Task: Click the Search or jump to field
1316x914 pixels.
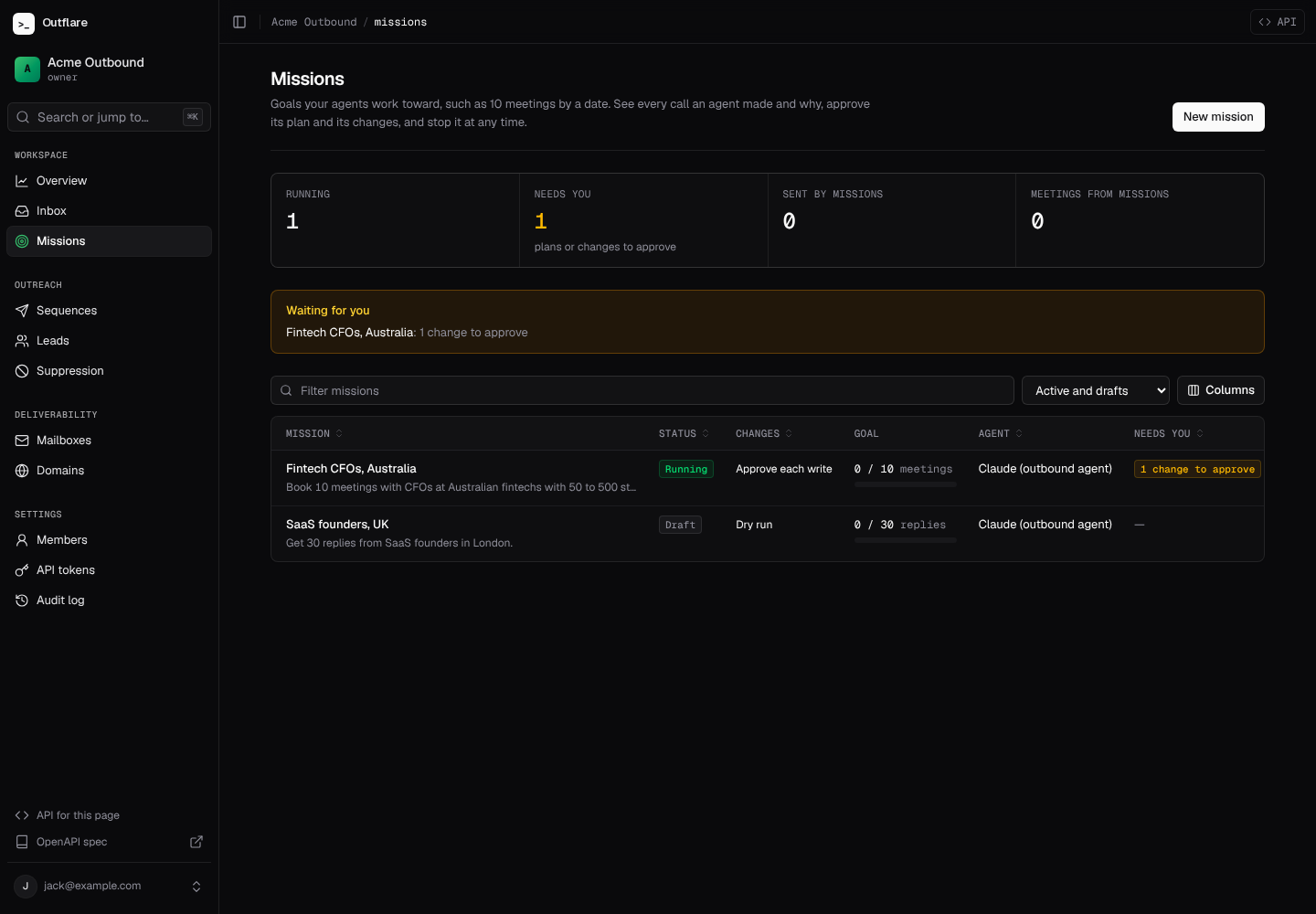Action: pyautogui.click(x=109, y=117)
